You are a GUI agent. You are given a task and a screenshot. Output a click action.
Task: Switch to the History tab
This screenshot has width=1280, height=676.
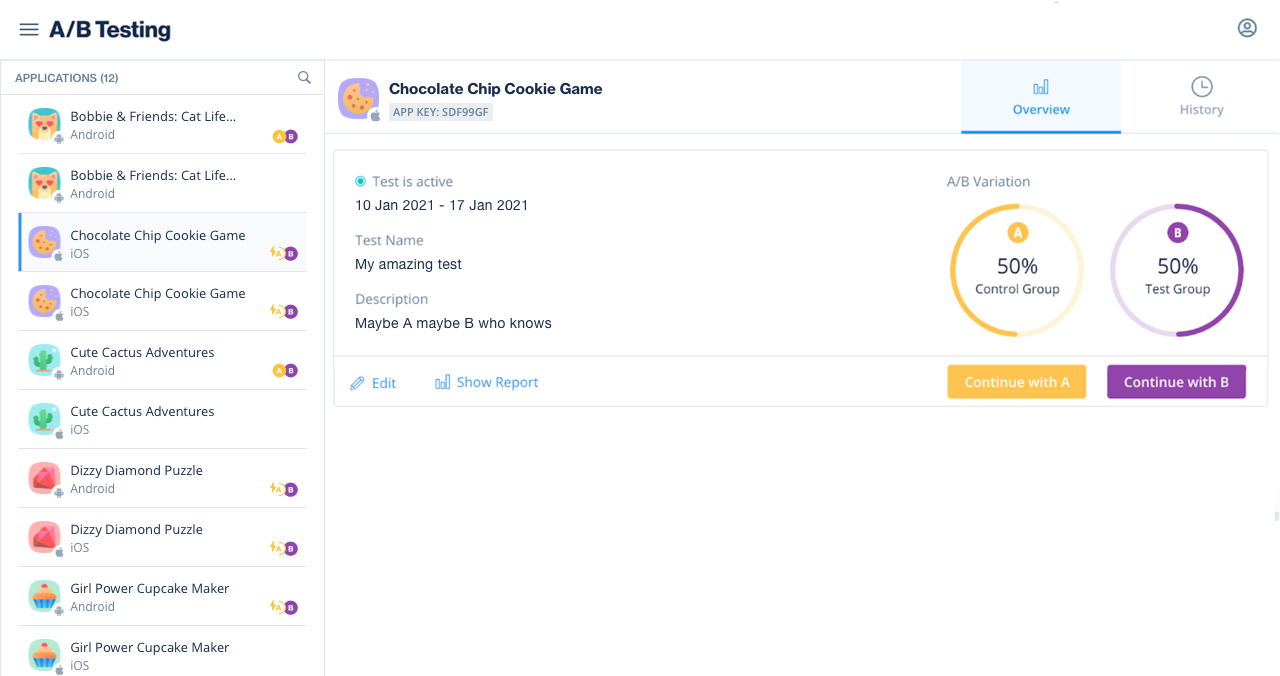tap(1201, 97)
